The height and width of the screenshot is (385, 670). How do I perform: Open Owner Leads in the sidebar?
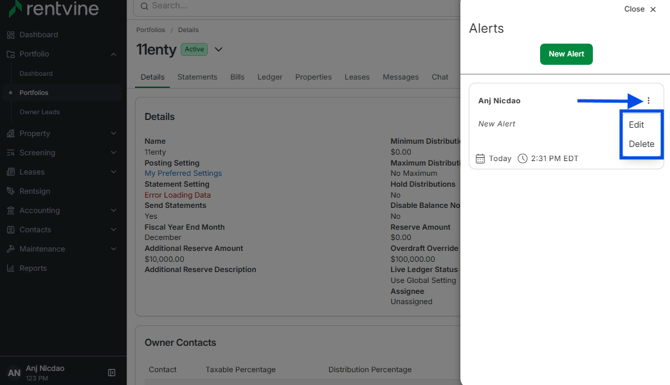(39, 112)
